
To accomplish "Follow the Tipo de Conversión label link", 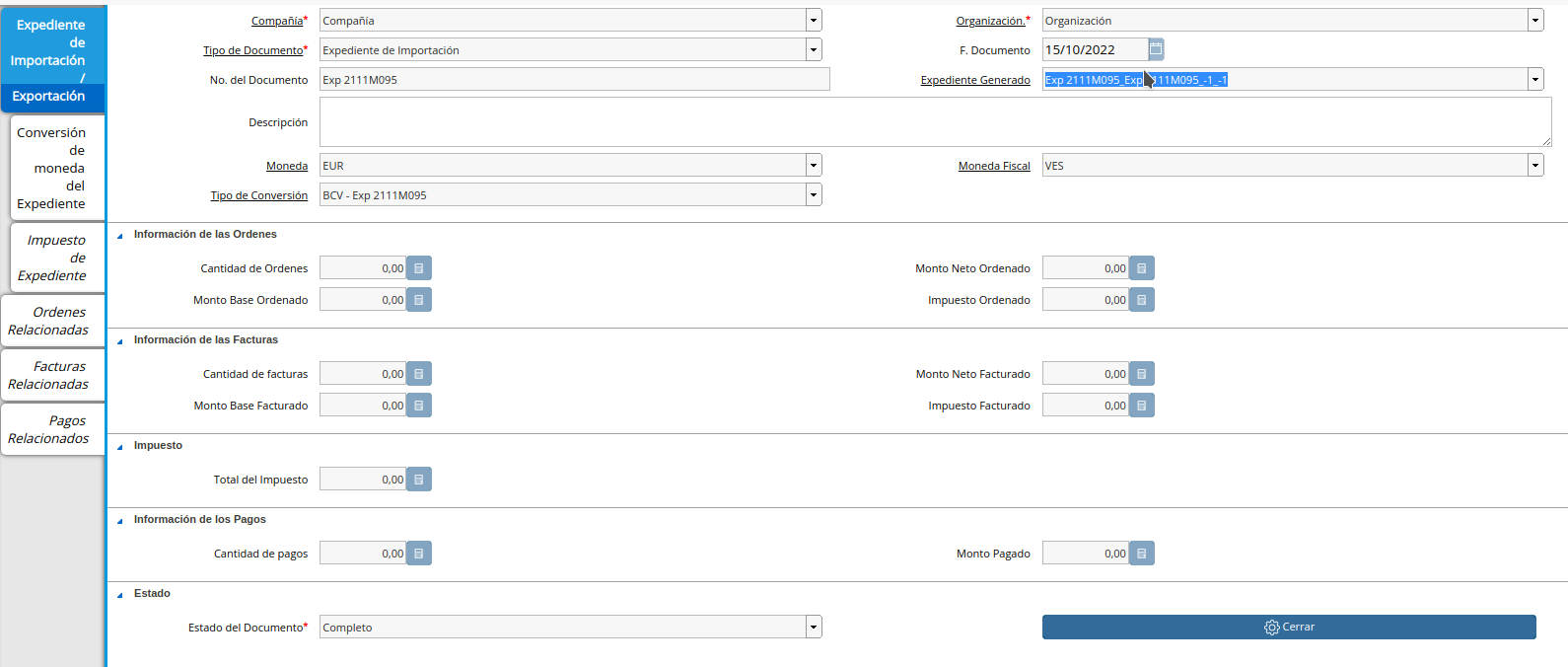I will click(x=258, y=195).
